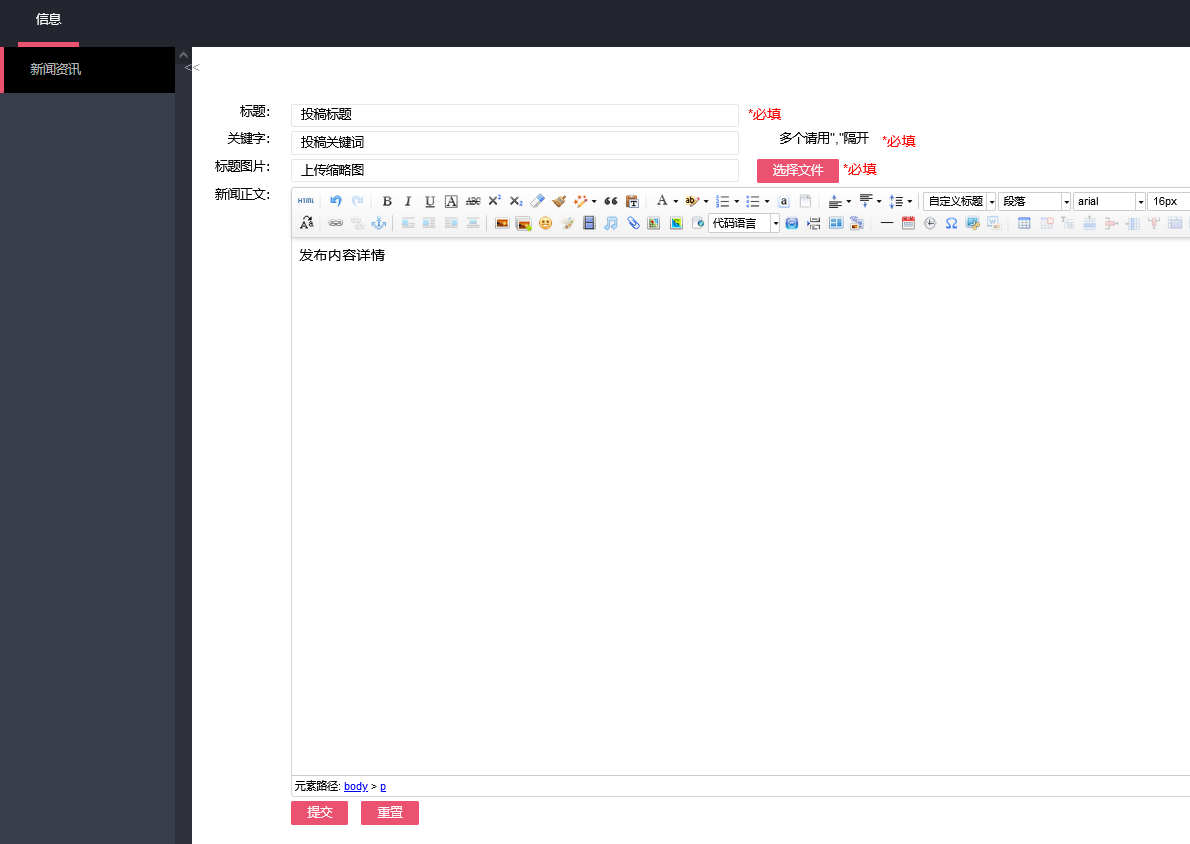Open the scrawl drawing palette
The width and height of the screenshot is (1190, 844).
pos(566,223)
